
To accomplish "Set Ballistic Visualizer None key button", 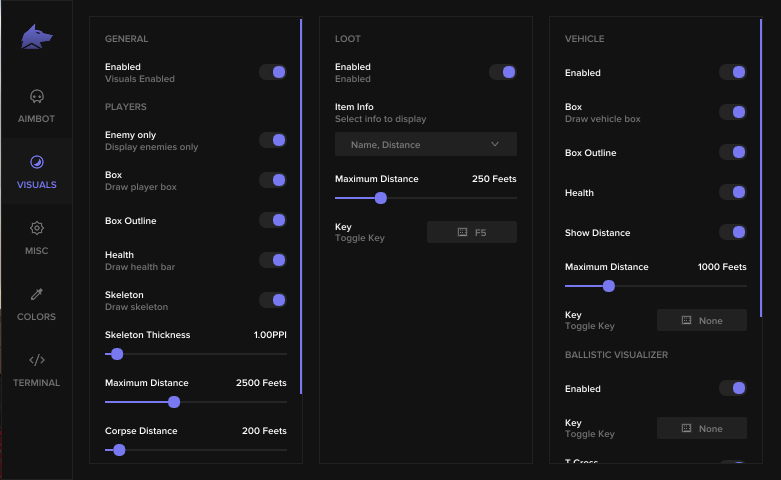I will coord(702,428).
